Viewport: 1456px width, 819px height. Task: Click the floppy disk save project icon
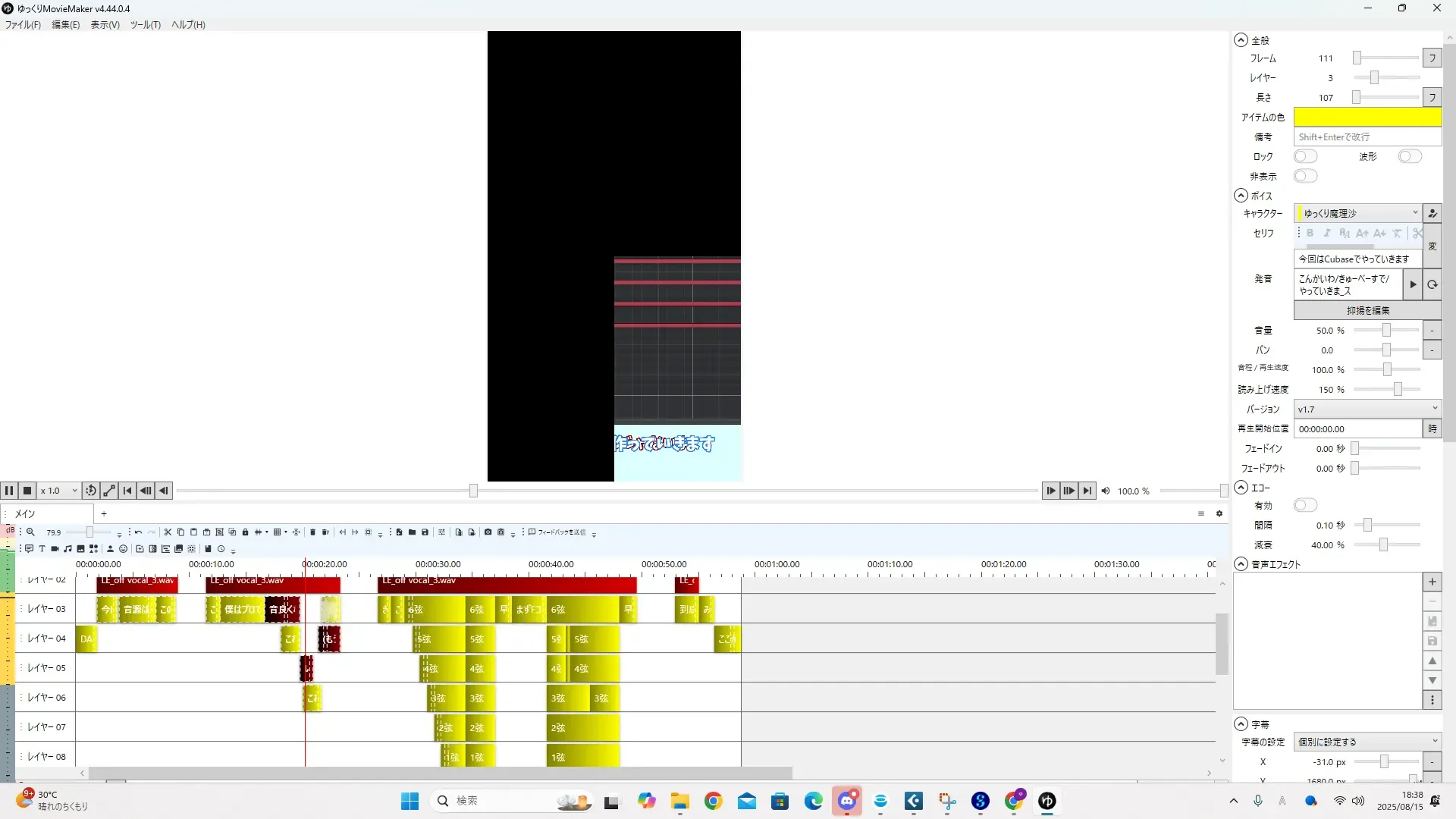point(425,532)
